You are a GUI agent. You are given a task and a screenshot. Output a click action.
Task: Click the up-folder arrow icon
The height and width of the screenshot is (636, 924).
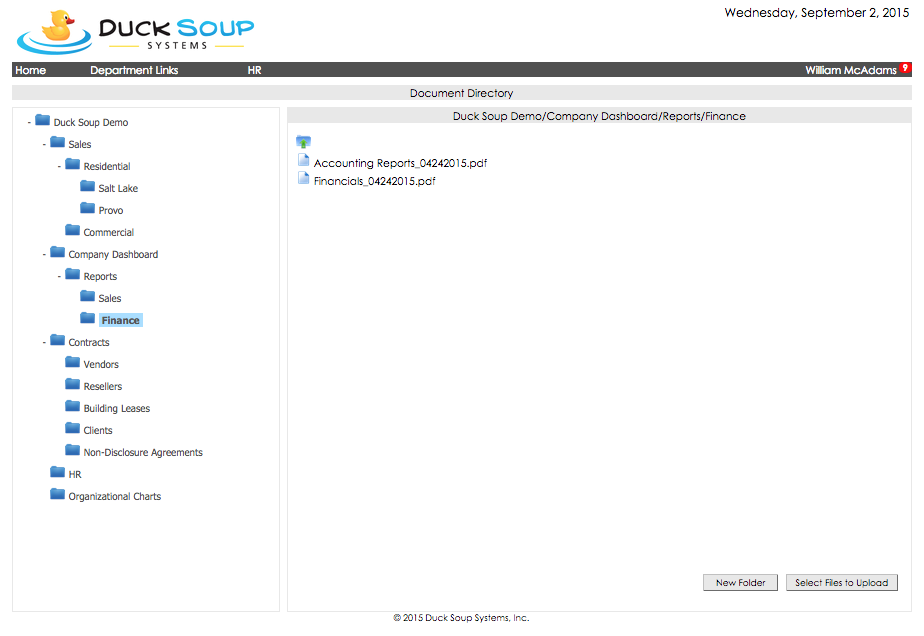pos(304,141)
